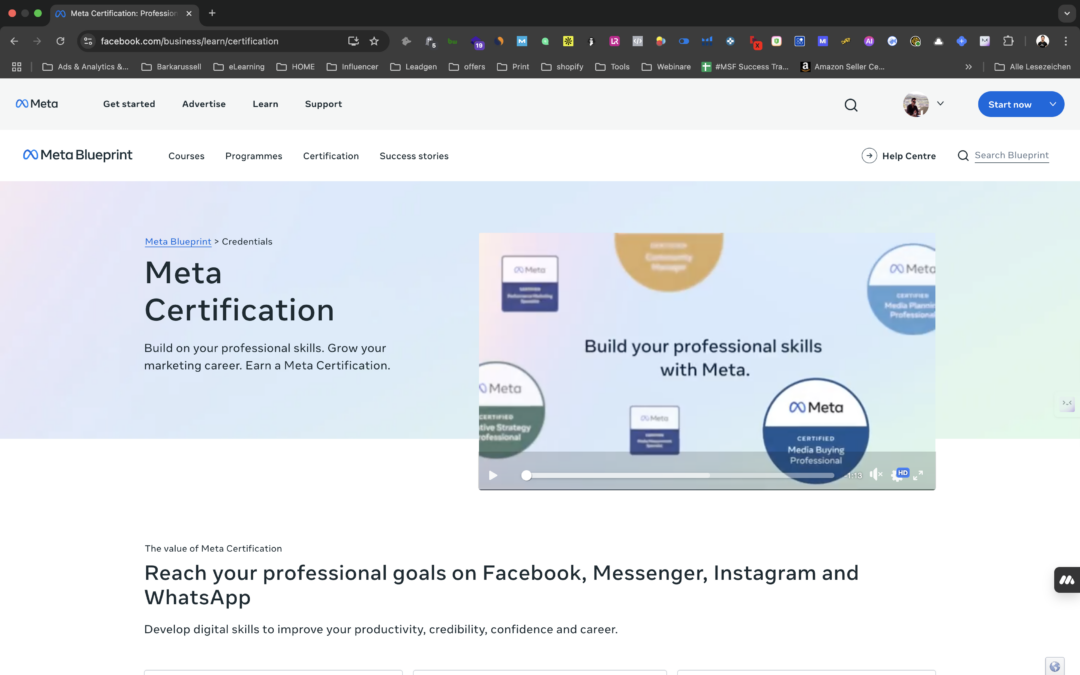Expand the Start now dropdown arrow

tap(1052, 104)
